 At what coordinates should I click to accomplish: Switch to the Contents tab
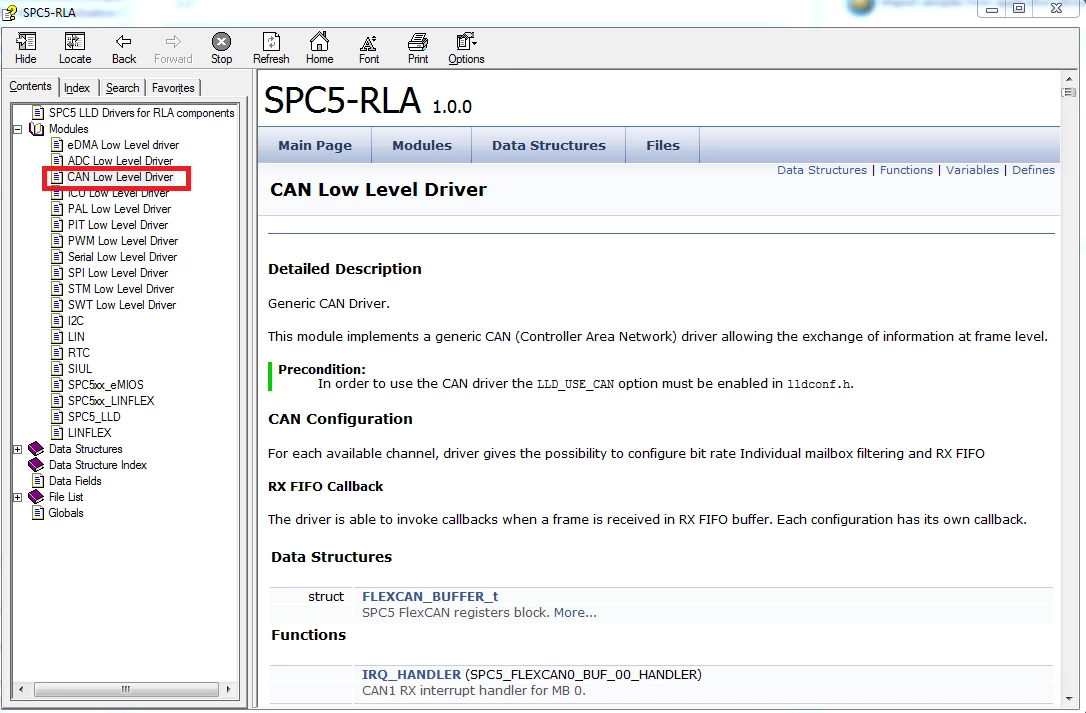click(x=30, y=86)
